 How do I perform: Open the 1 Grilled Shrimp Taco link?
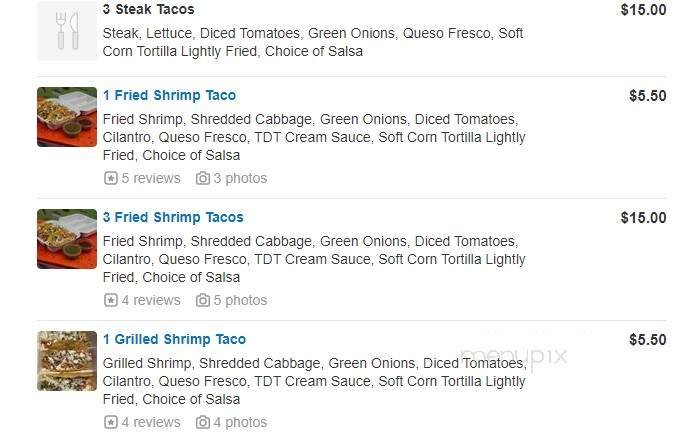tap(174, 340)
